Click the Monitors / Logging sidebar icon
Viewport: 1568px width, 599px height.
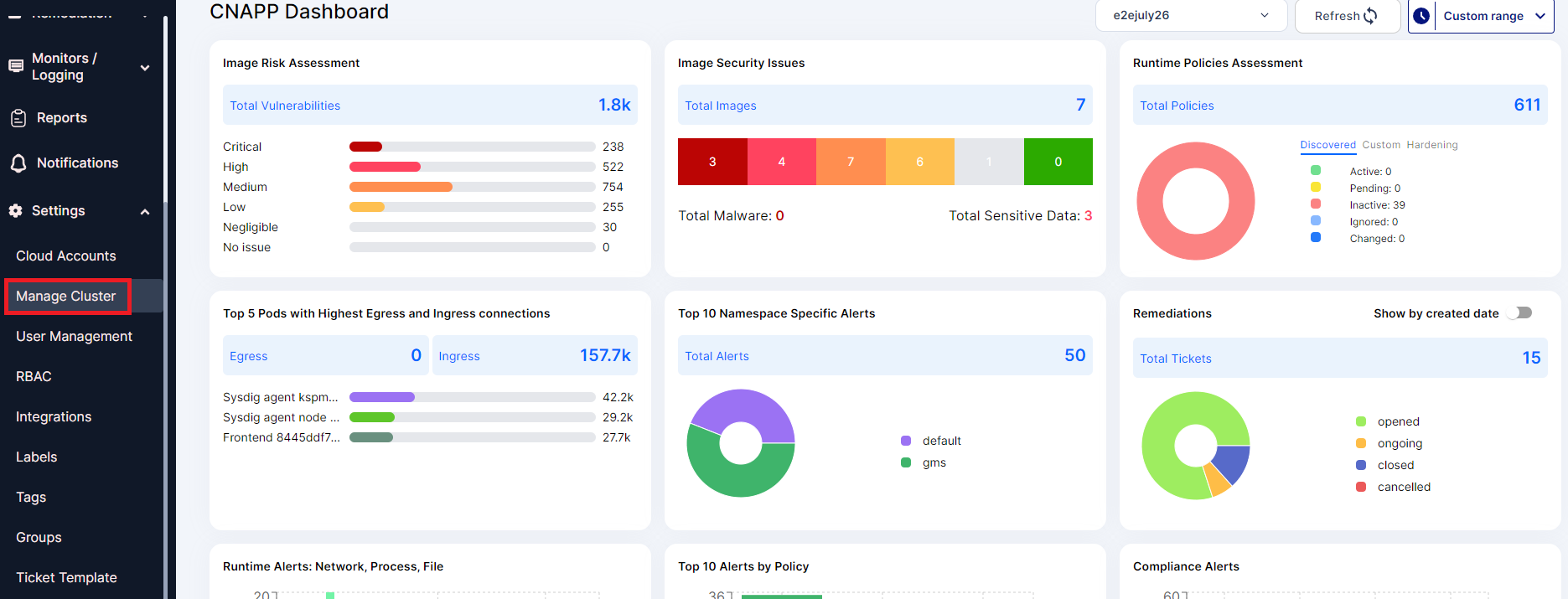16,66
